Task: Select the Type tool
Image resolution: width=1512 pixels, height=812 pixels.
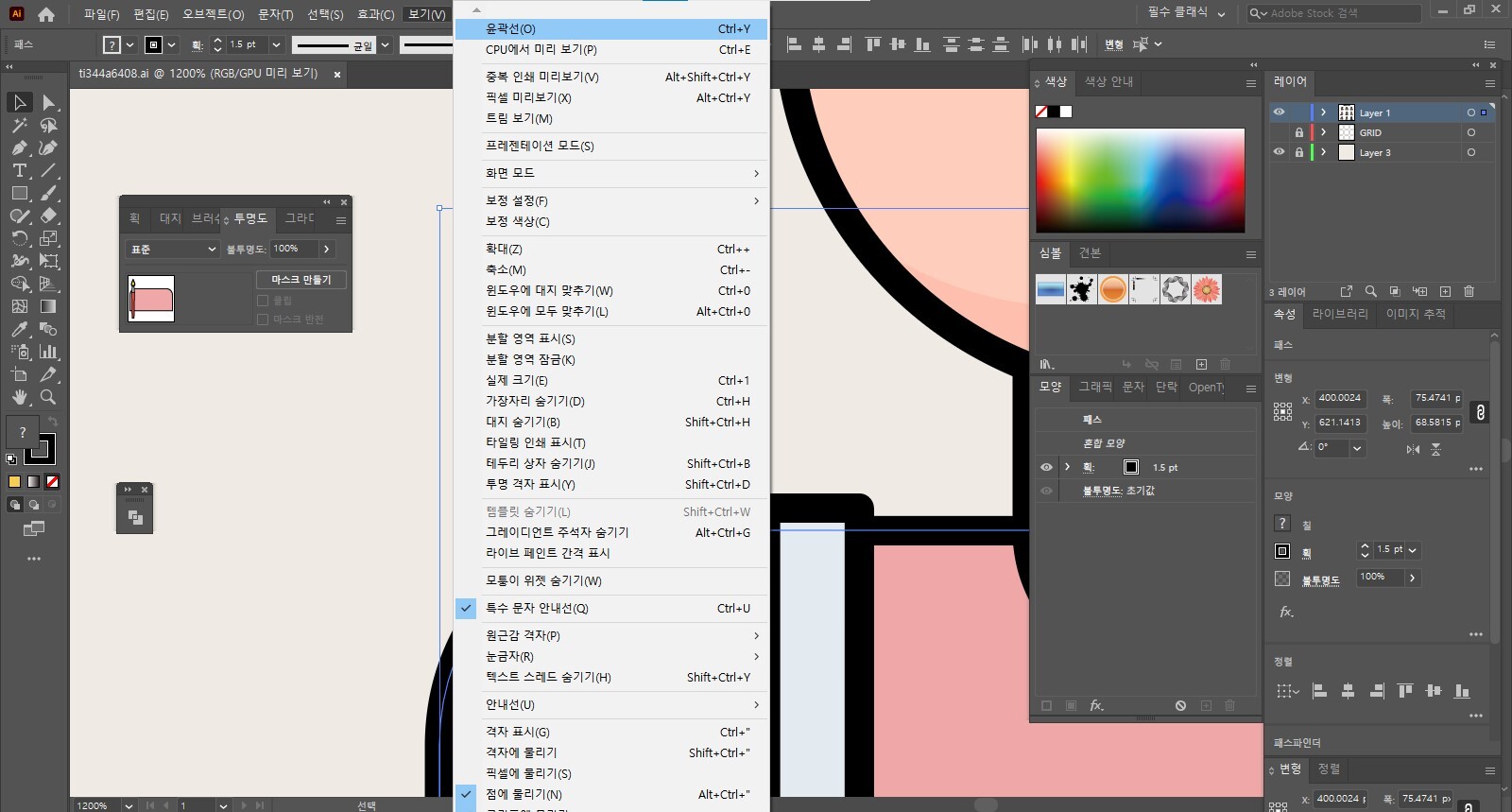Action: coord(19,170)
